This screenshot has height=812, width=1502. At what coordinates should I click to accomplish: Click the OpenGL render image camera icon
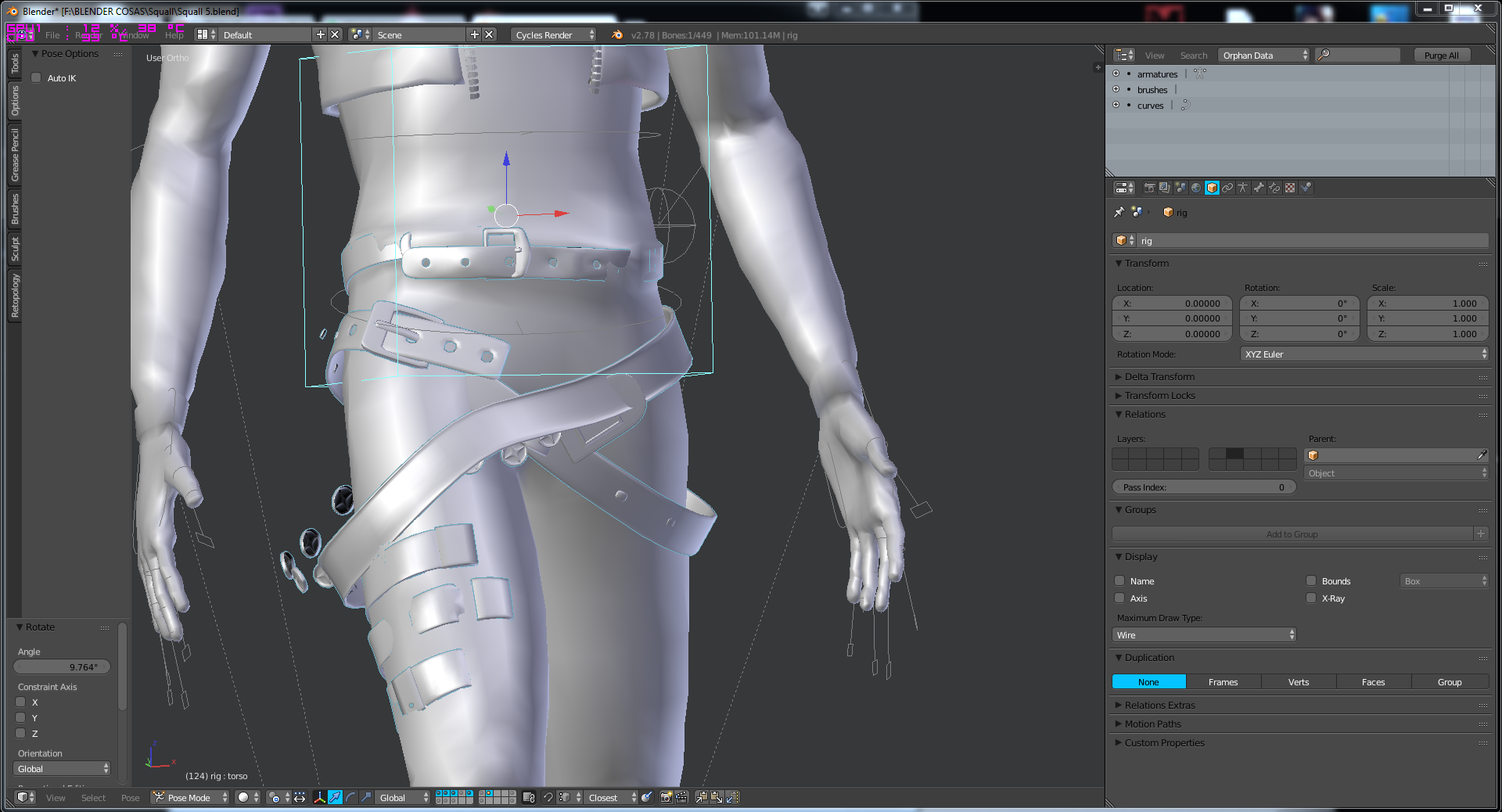(666, 797)
